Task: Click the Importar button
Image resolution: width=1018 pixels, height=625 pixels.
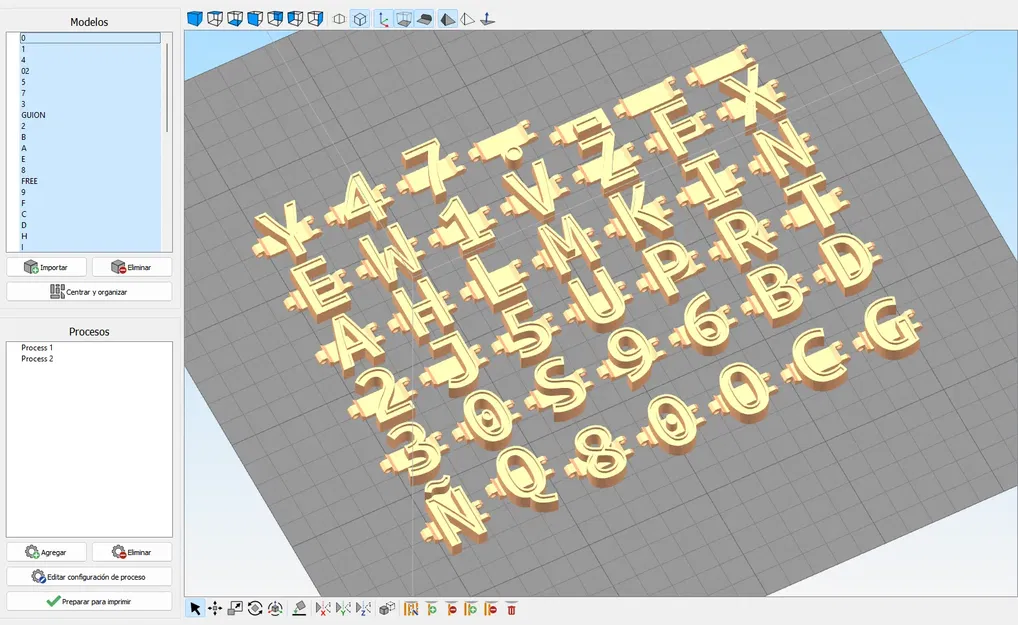Action: [46, 267]
